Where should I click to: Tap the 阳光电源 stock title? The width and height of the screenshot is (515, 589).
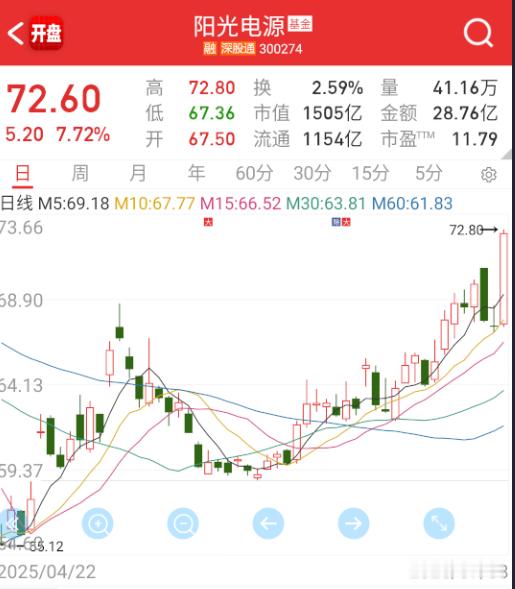(x=239, y=26)
